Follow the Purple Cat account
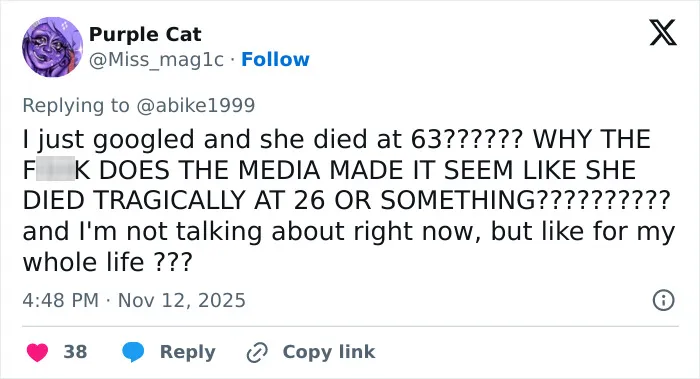Viewport: 700px width, 379px height. pyautogui.click(x=275, y=59)
